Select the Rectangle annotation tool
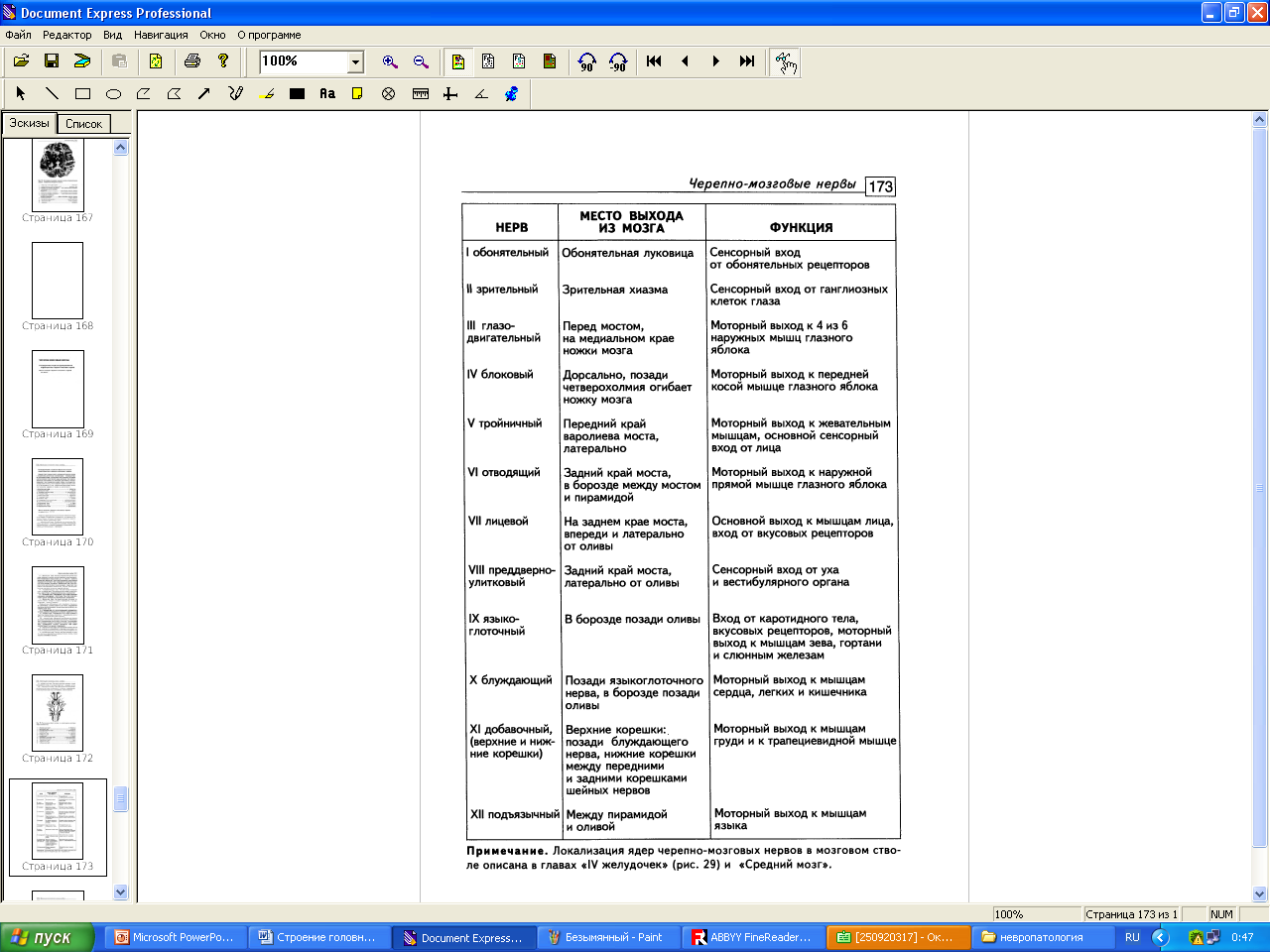 click(x=82, y=93)
